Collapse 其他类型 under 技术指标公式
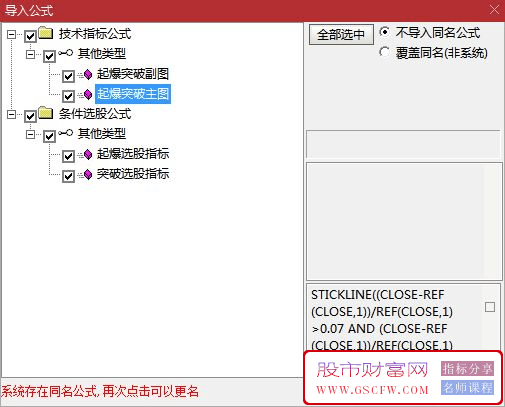The height and width of the screenshot is (407, 505). point(30,54)
